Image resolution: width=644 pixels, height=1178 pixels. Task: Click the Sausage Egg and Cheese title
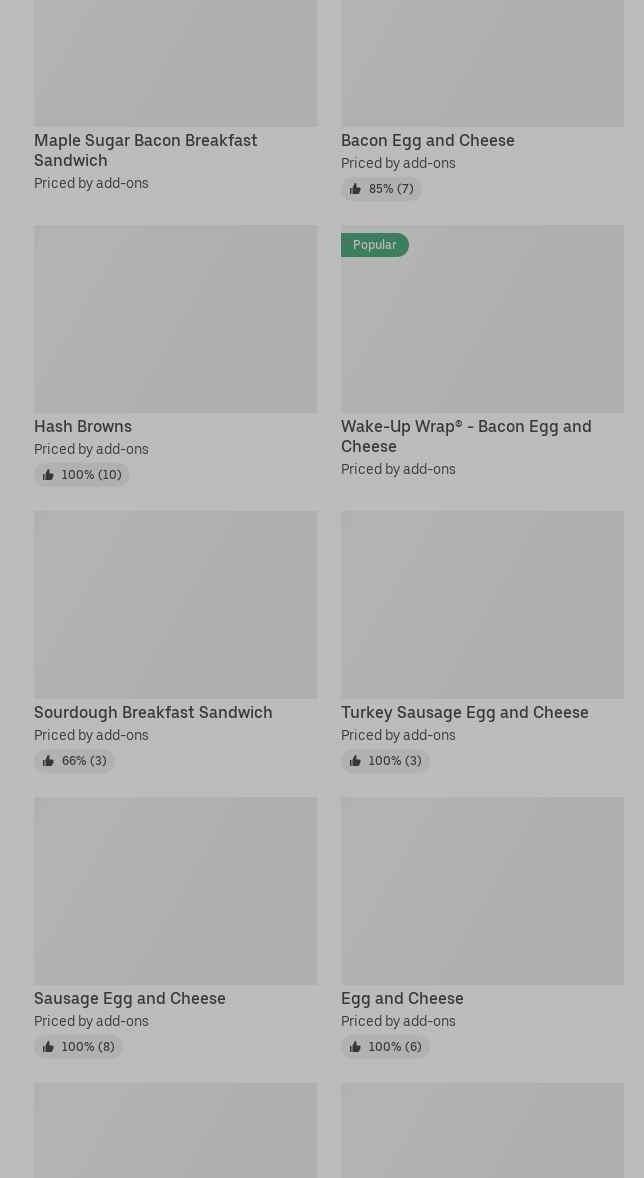click(x=130, y=999)
